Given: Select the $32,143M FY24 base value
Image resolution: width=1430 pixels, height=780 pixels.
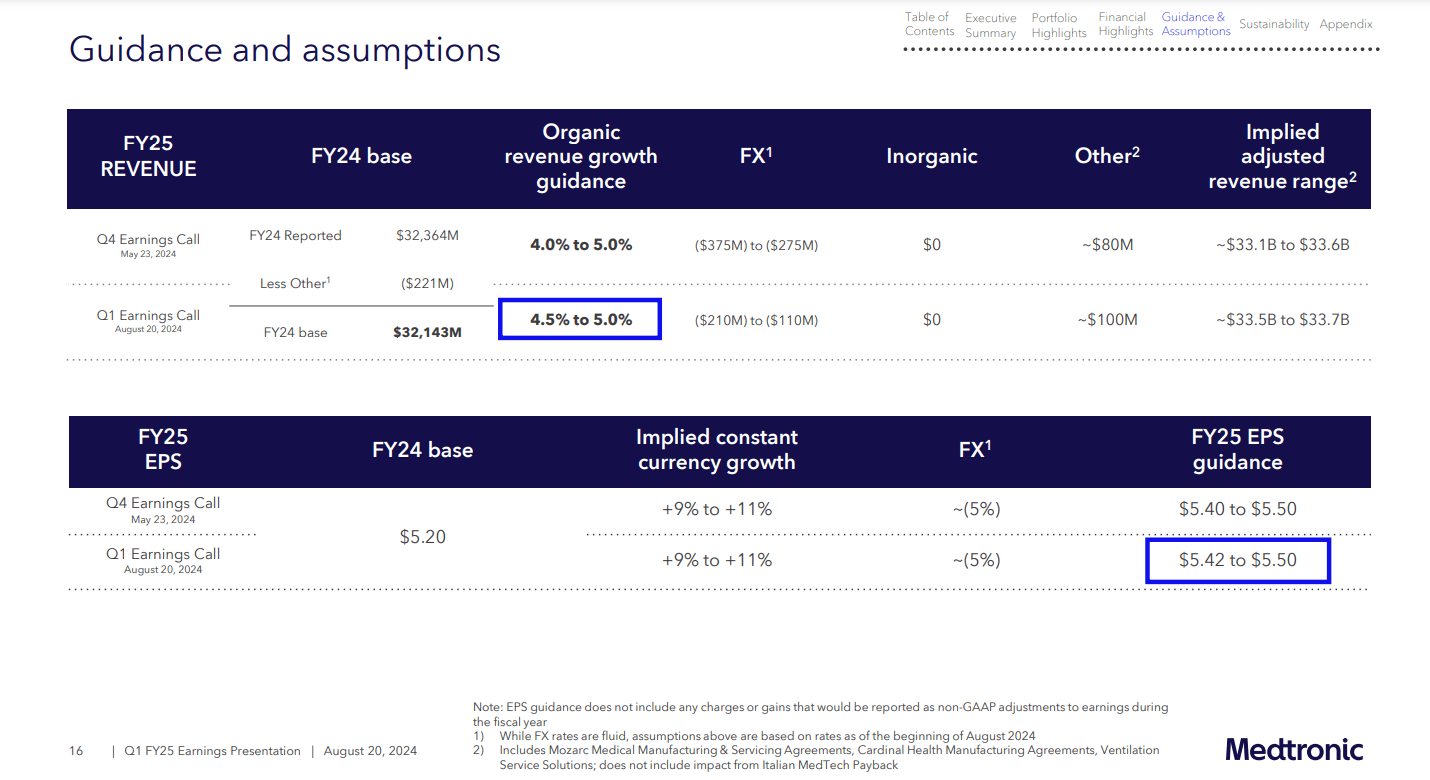Looking at the screenshot, I should (x=427, y=332).
